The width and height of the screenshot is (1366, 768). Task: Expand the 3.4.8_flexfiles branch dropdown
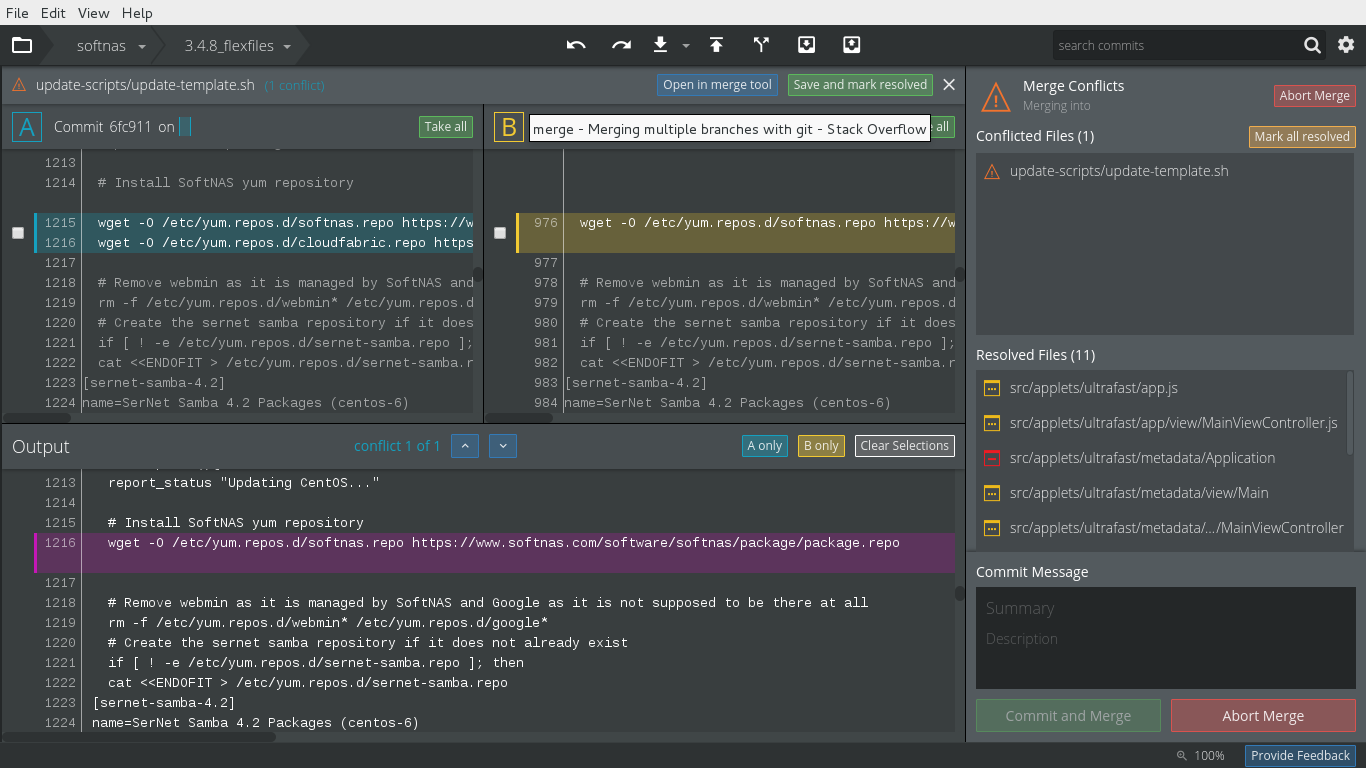(x=238, y=46)
